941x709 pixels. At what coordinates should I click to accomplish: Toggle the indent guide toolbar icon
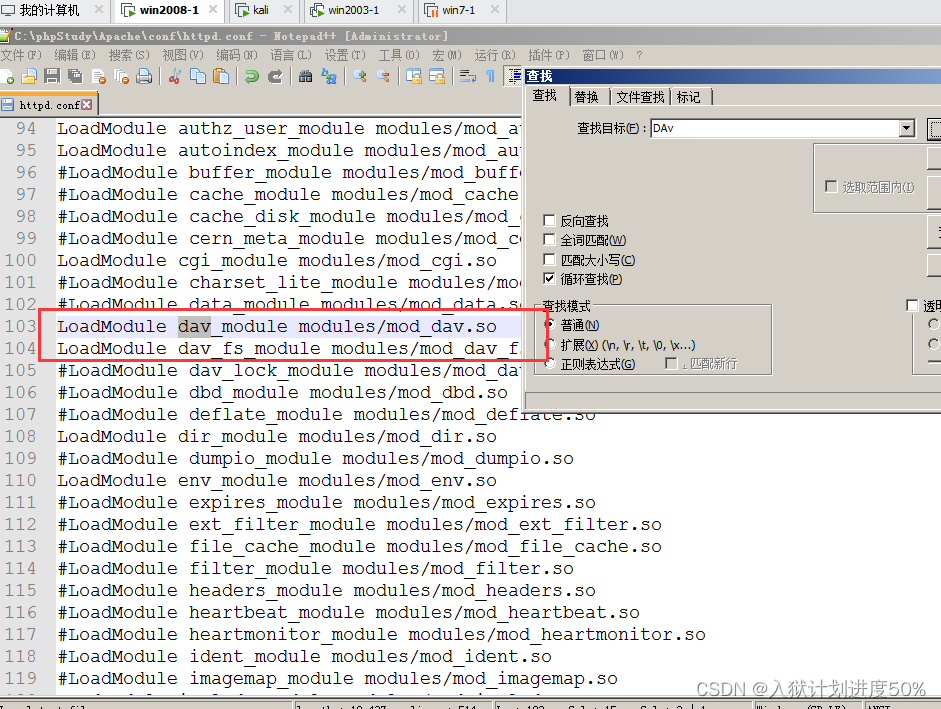514,76
